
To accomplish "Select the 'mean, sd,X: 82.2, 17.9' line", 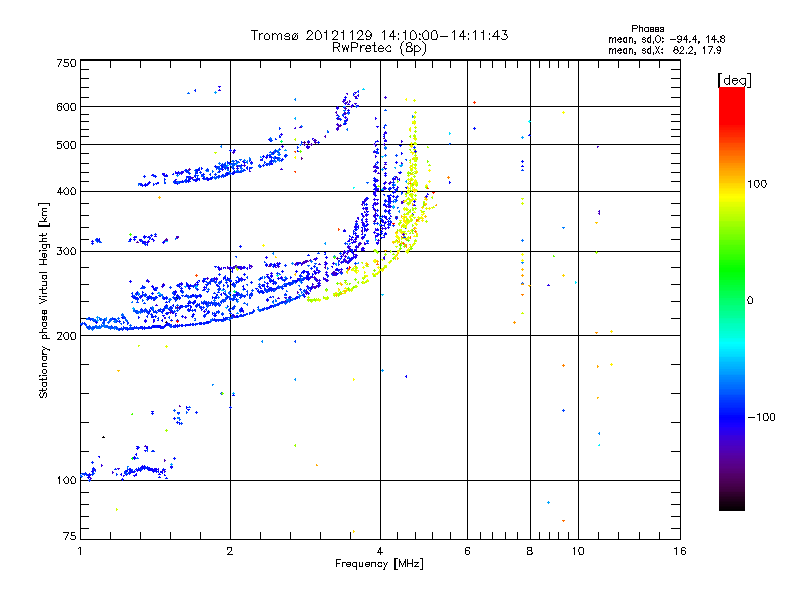I will pyautogui.click(x=664, y=51).
